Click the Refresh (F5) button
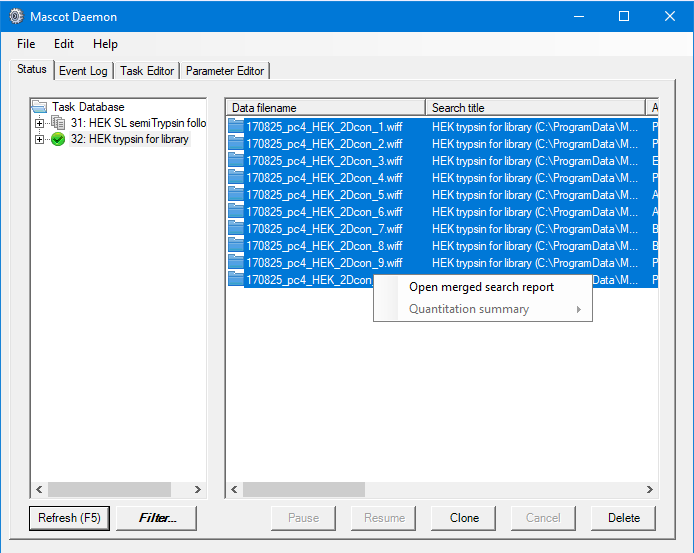694x553 pixels. pyautogui.click(x=69, y=518)
